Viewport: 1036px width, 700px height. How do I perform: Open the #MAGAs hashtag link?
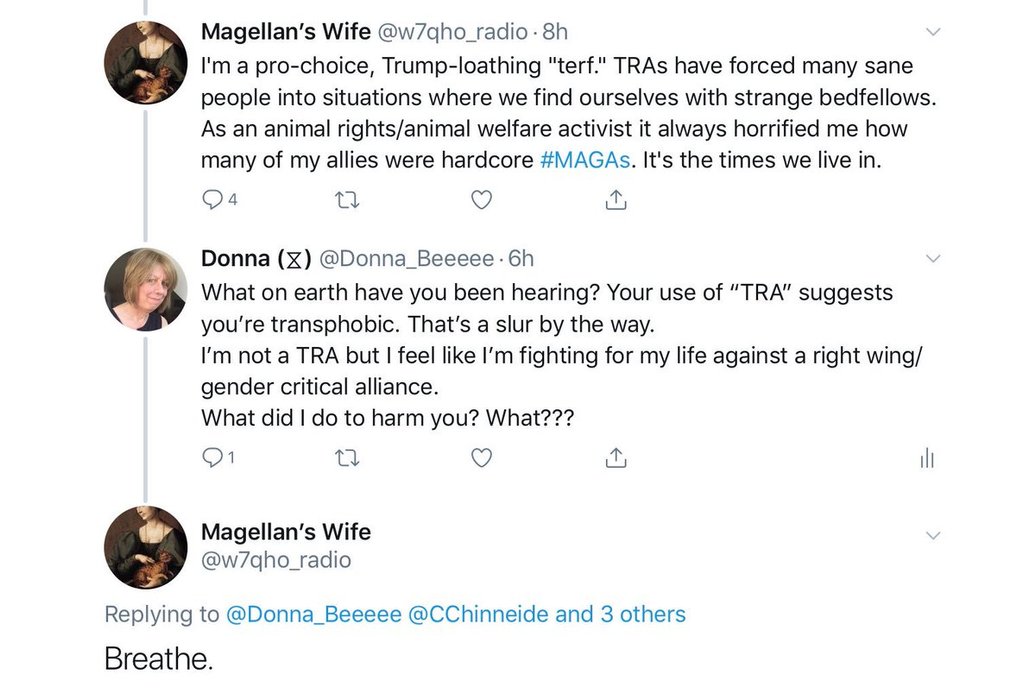(x=585, y=160)
